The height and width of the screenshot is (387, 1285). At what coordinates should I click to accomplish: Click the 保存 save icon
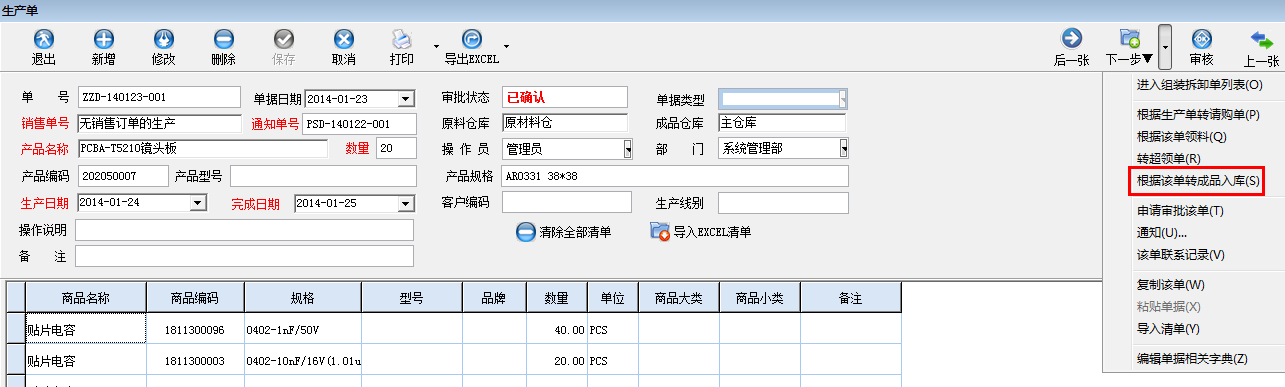click(284, 39)
